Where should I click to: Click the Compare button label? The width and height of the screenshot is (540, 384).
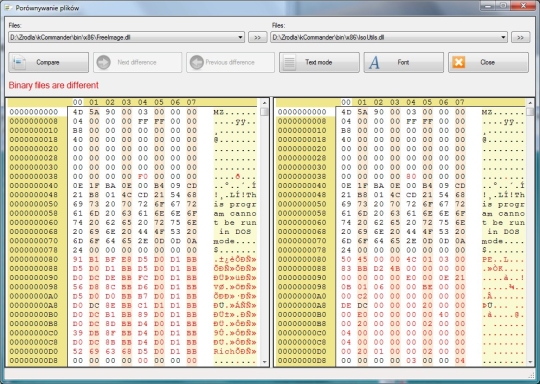[48, 62]
